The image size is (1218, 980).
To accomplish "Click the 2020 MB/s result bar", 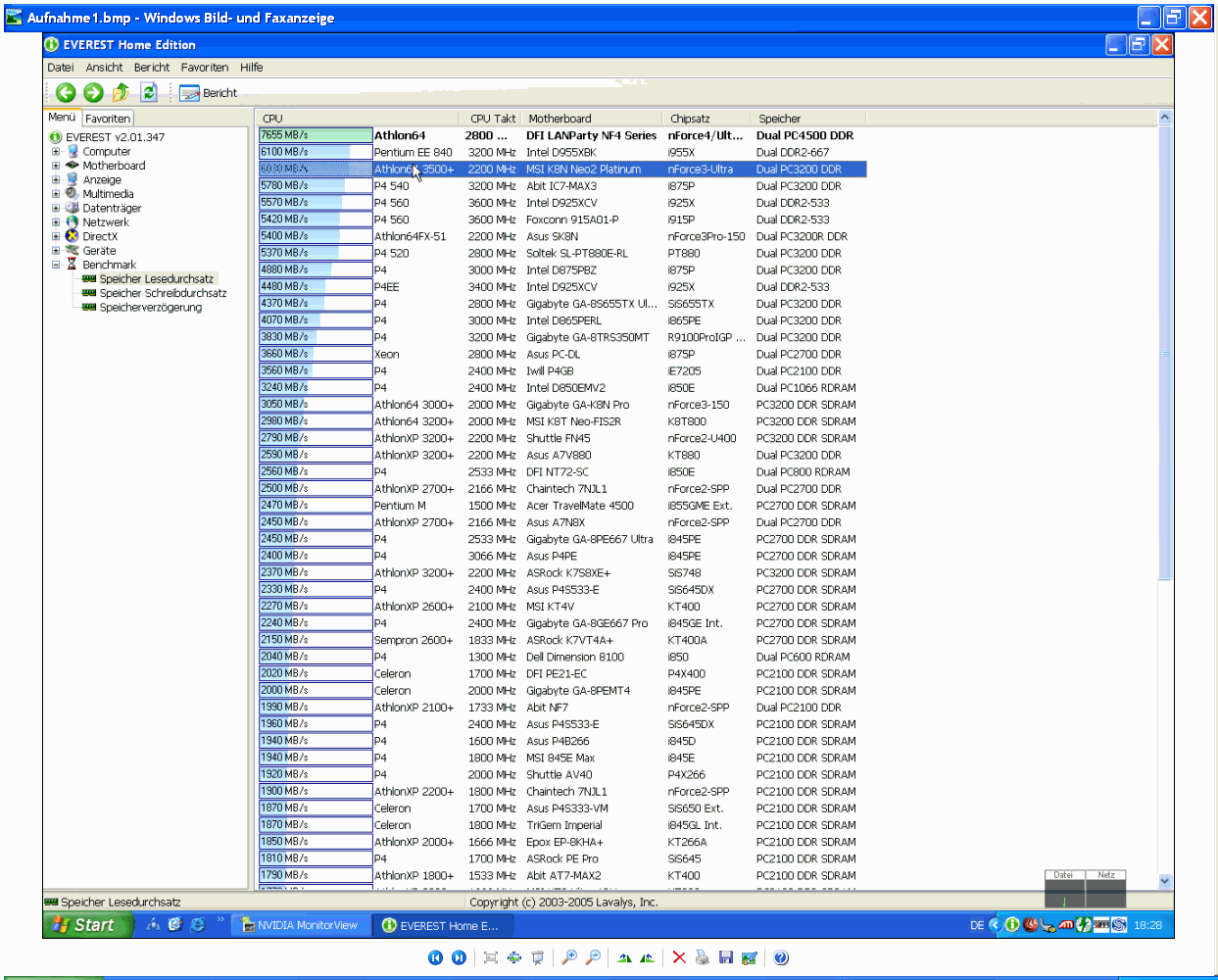I will (316, 673).
